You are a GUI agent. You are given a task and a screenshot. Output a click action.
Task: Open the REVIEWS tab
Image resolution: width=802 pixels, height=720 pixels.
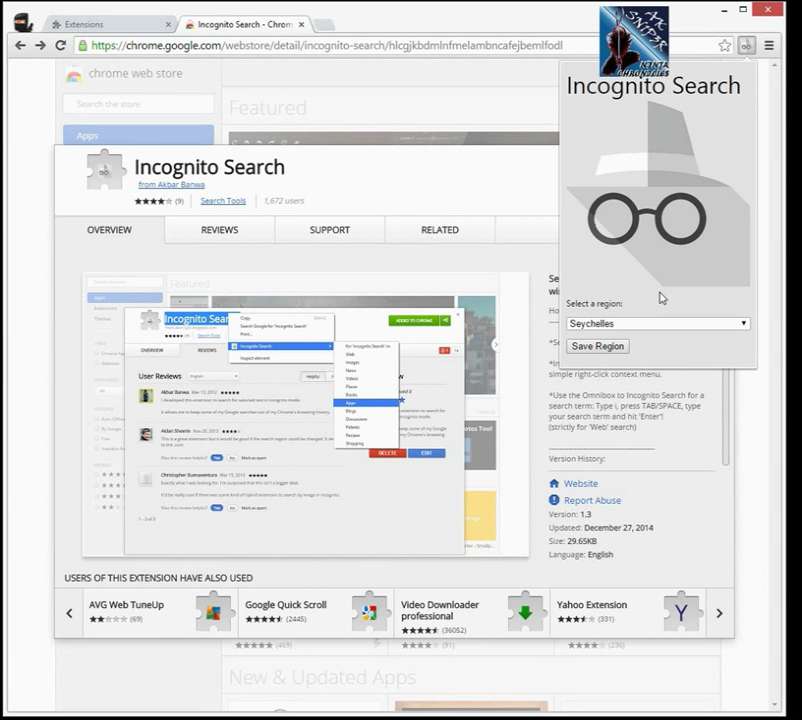[219, 230]
